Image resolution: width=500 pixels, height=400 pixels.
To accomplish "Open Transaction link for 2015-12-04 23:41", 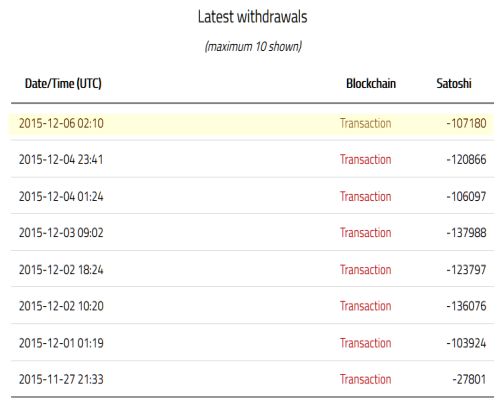I will pos(365,159).
